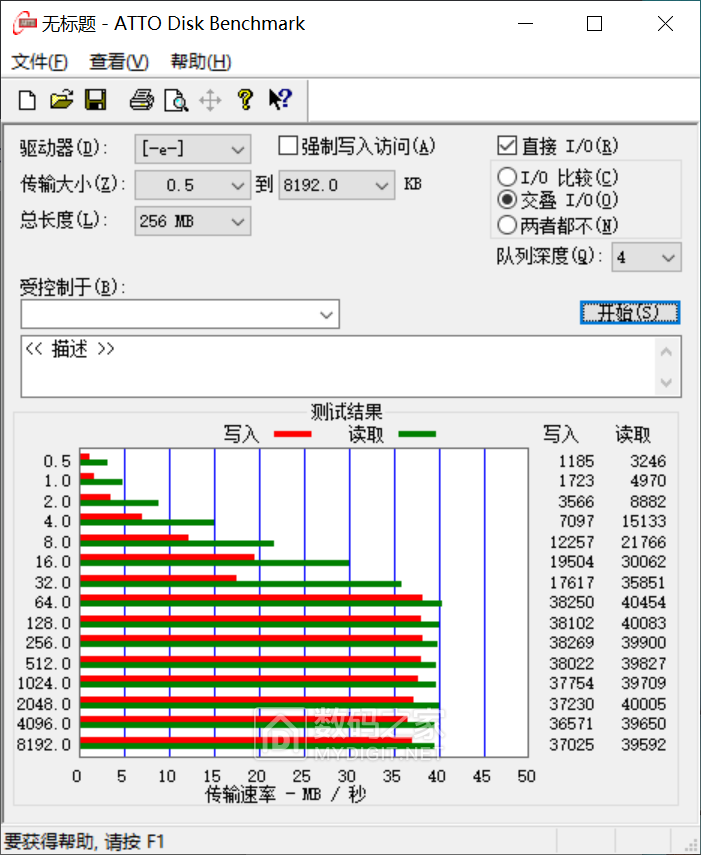Viewport: 701px width, 855px height.
Task: Open a benchmark file via folder icon
Action: [62, 100]
